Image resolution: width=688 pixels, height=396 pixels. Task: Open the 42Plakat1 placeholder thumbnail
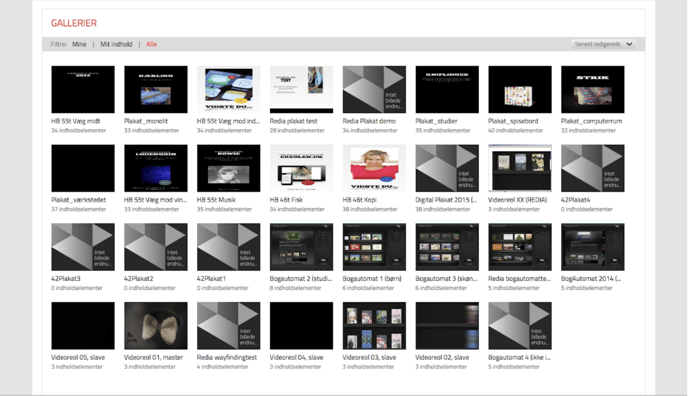[x=229, y=247]
